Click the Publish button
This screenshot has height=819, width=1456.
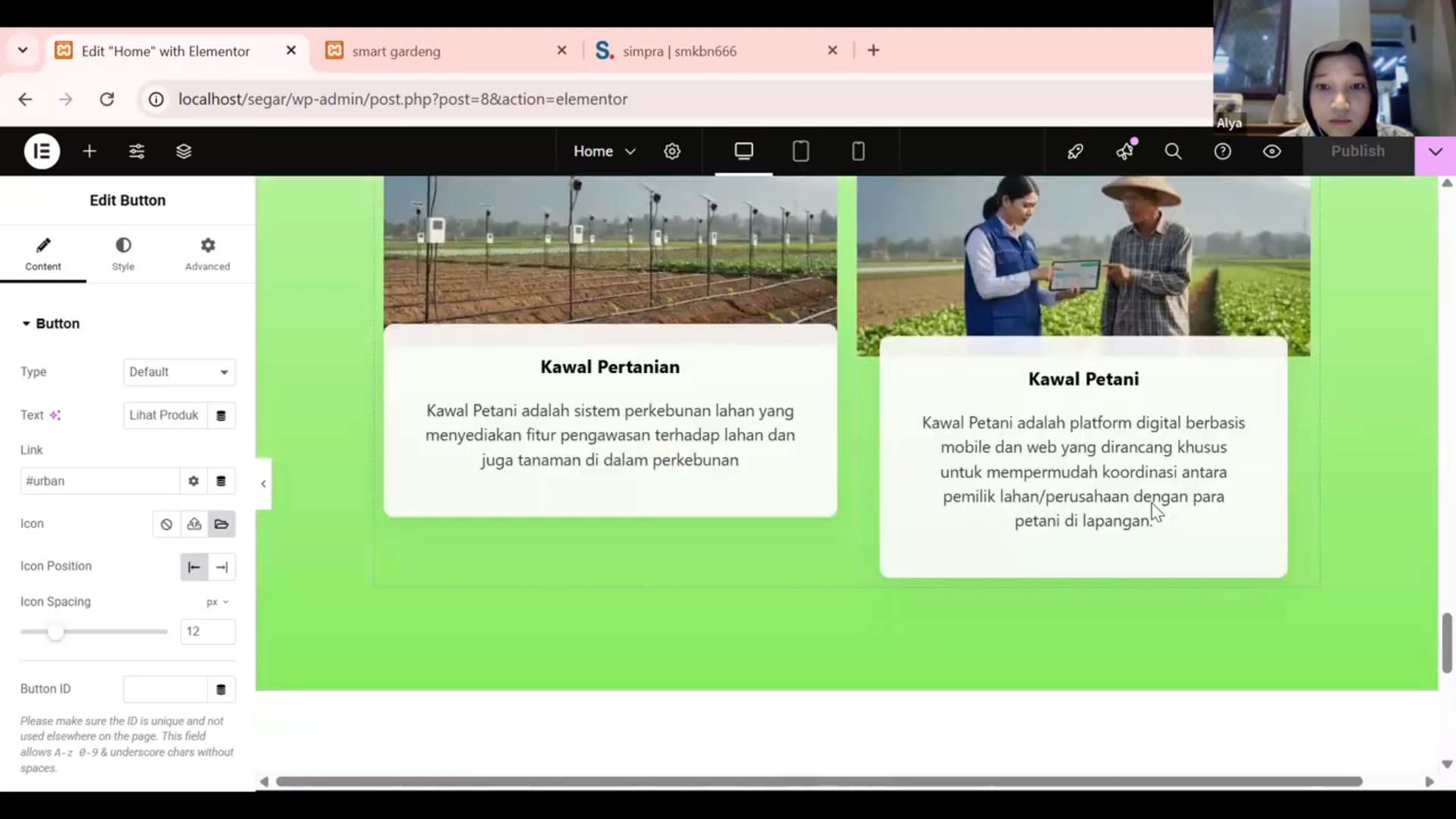click(x=1357, y=152)
